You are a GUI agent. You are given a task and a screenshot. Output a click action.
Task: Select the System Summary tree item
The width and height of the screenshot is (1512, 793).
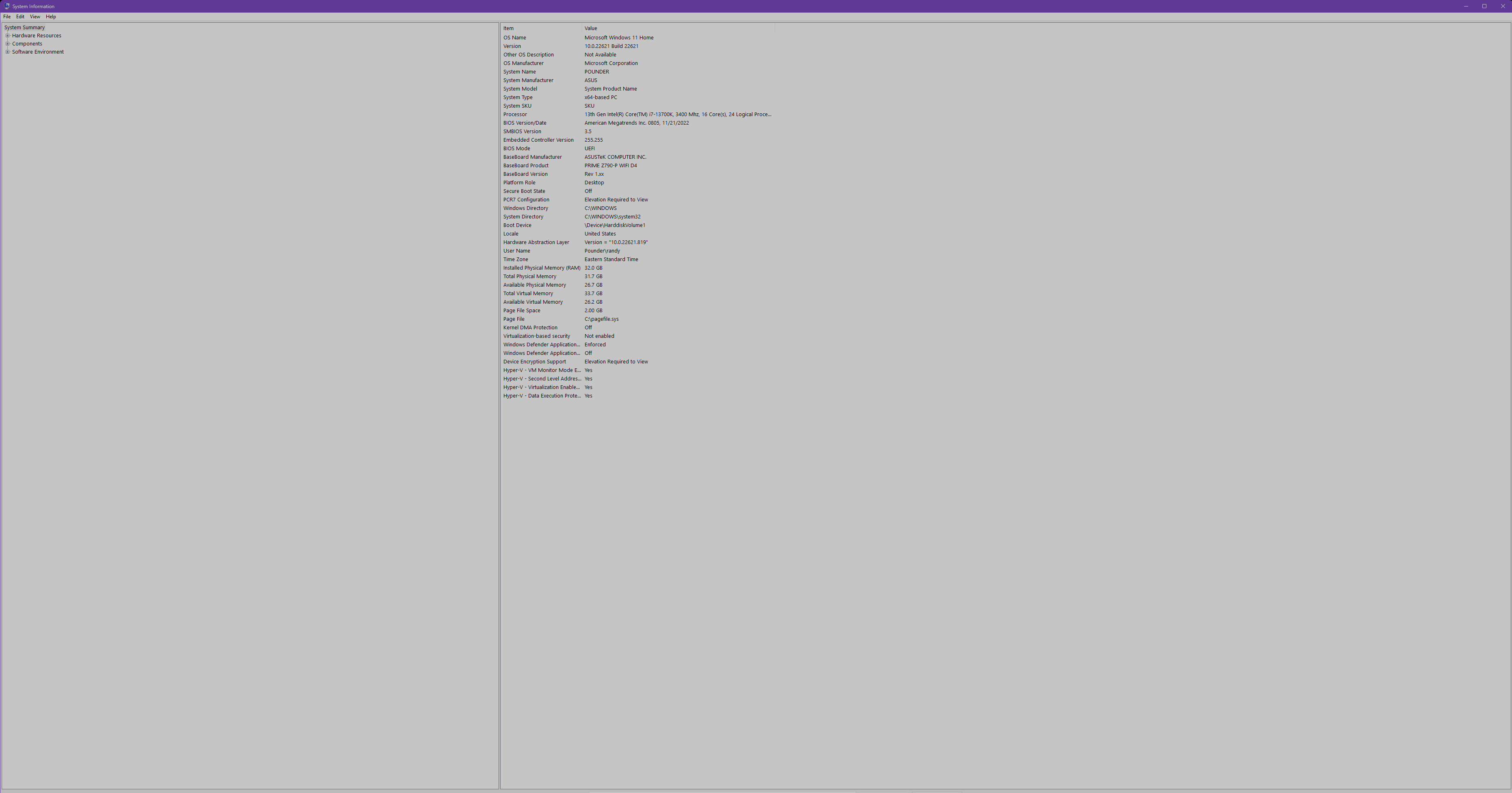pyautogui.click(x=25, y=28)
